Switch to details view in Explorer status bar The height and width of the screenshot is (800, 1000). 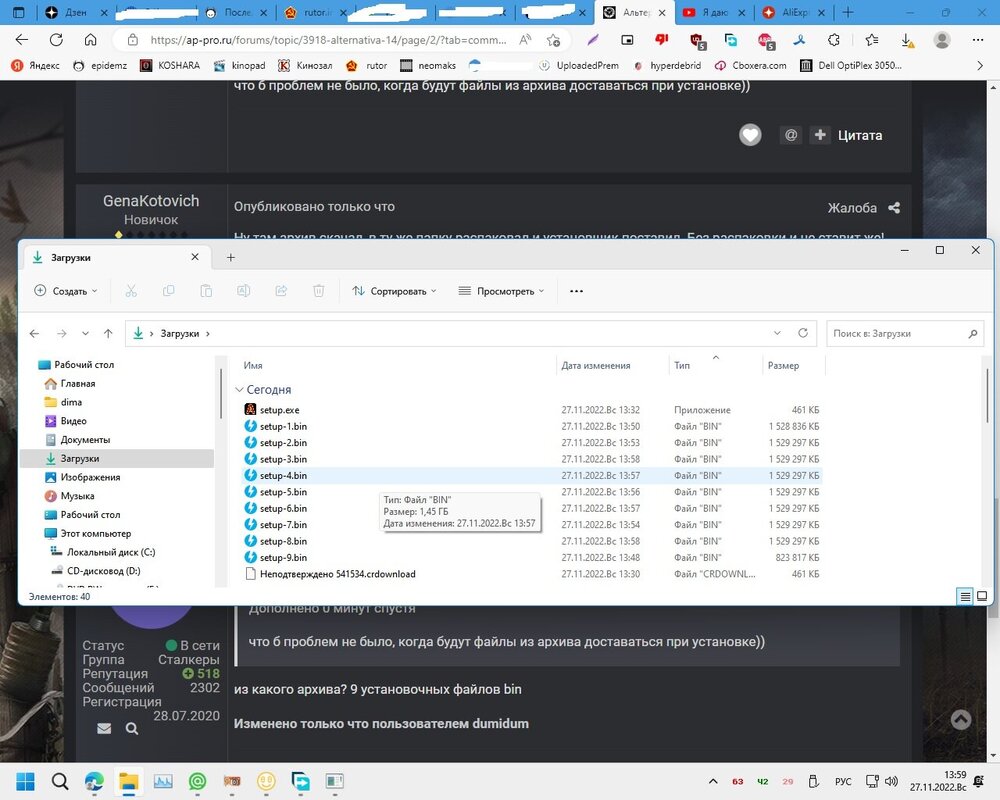[965, 596]
